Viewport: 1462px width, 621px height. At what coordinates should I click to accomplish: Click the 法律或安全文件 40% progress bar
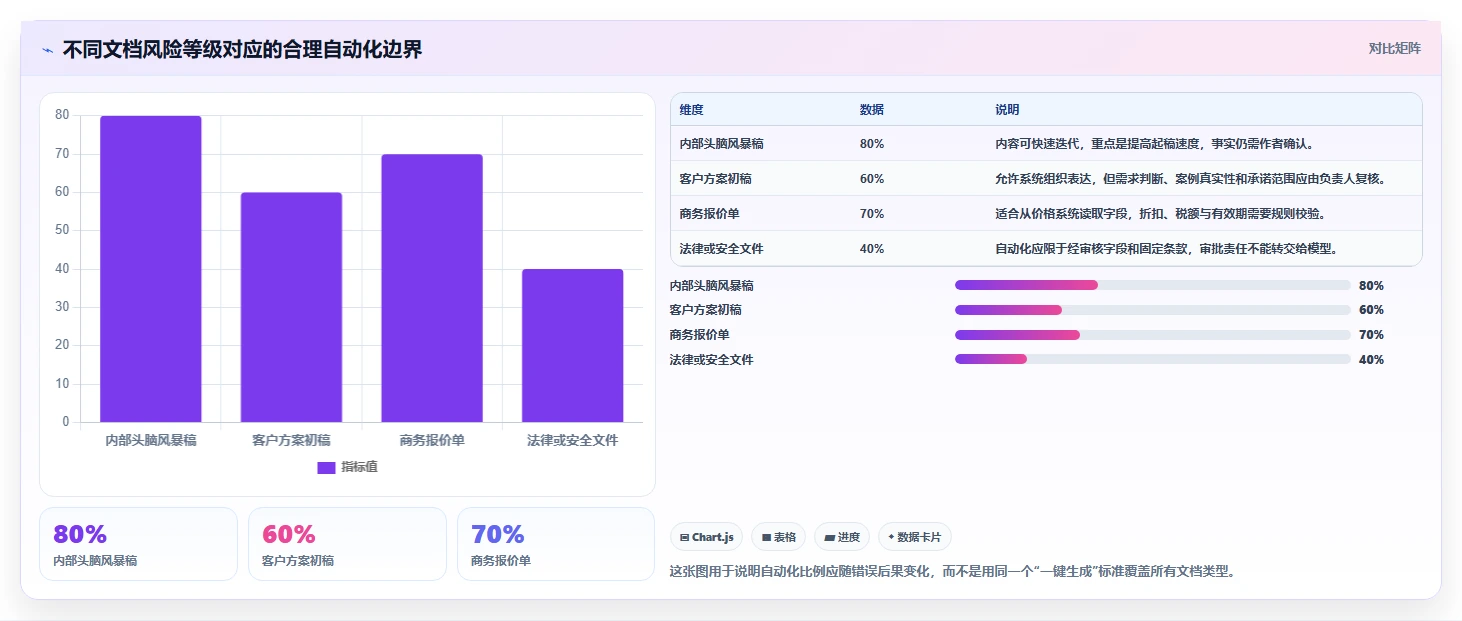(1153, 359)
